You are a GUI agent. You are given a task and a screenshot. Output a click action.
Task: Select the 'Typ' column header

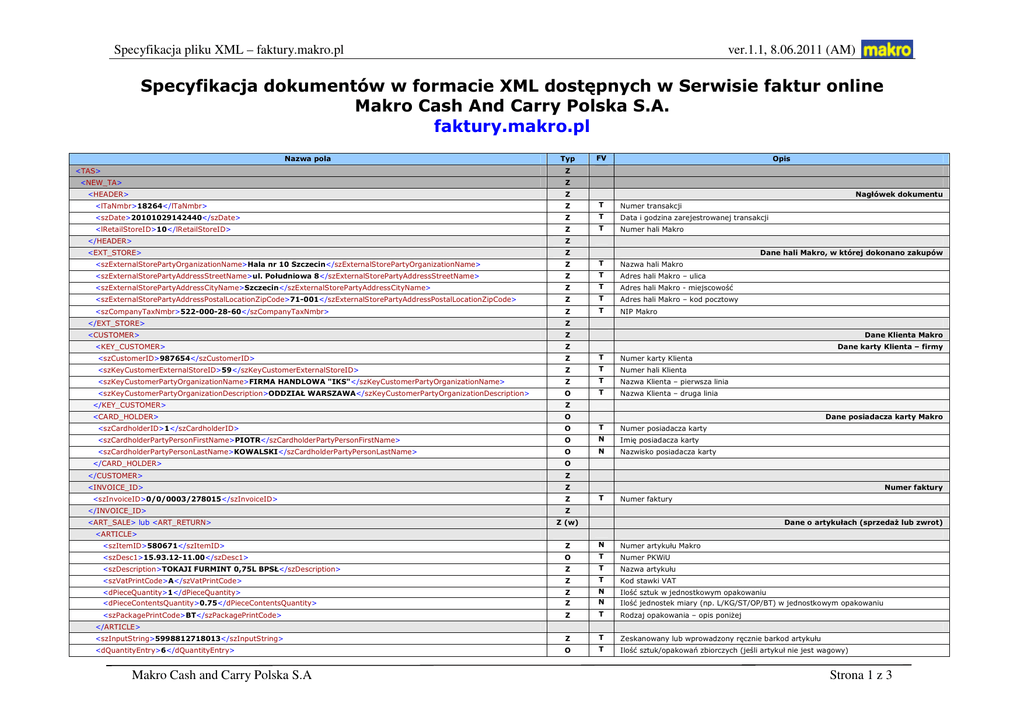[x=567, y=159]
